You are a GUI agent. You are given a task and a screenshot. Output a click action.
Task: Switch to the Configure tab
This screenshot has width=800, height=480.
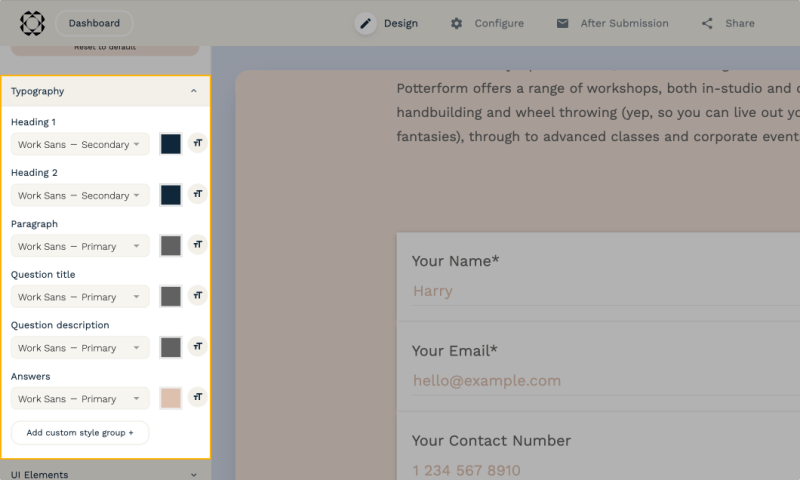pos(487,23)
